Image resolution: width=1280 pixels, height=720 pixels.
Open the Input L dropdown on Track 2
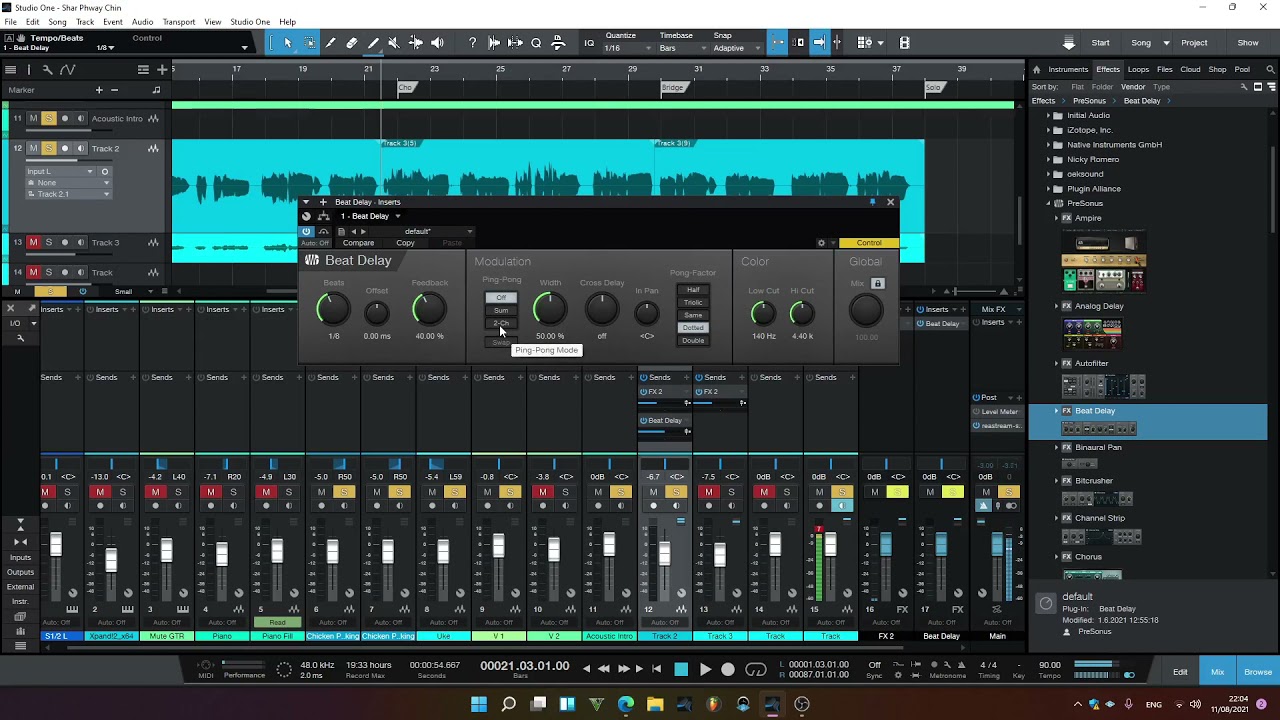tap(61, 172)
